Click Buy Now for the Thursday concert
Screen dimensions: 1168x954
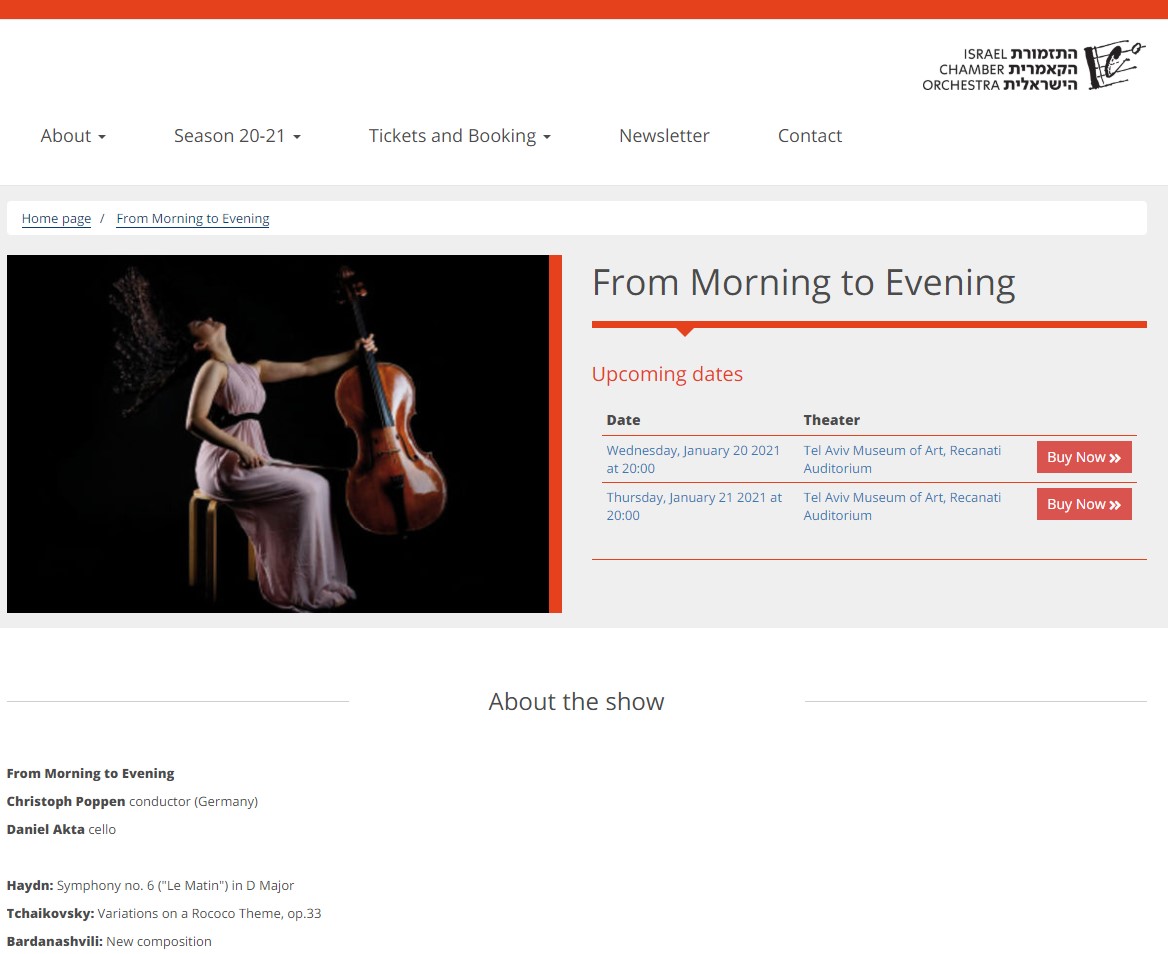(1083, 504)
